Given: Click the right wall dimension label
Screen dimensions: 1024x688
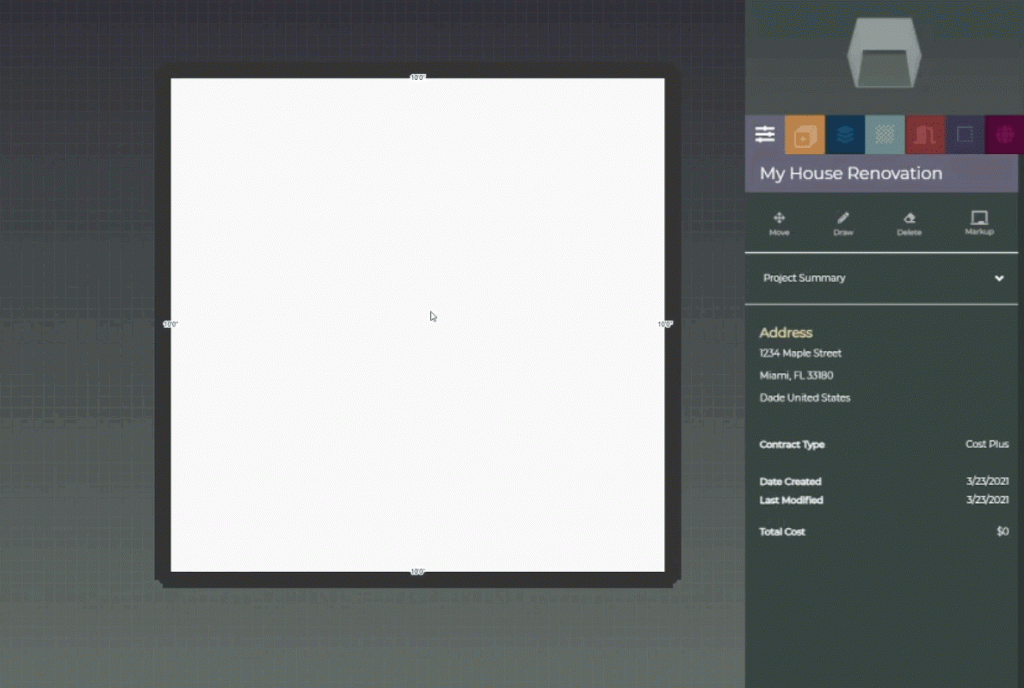Looking at the screenshot, I should [x=665, y=324].
